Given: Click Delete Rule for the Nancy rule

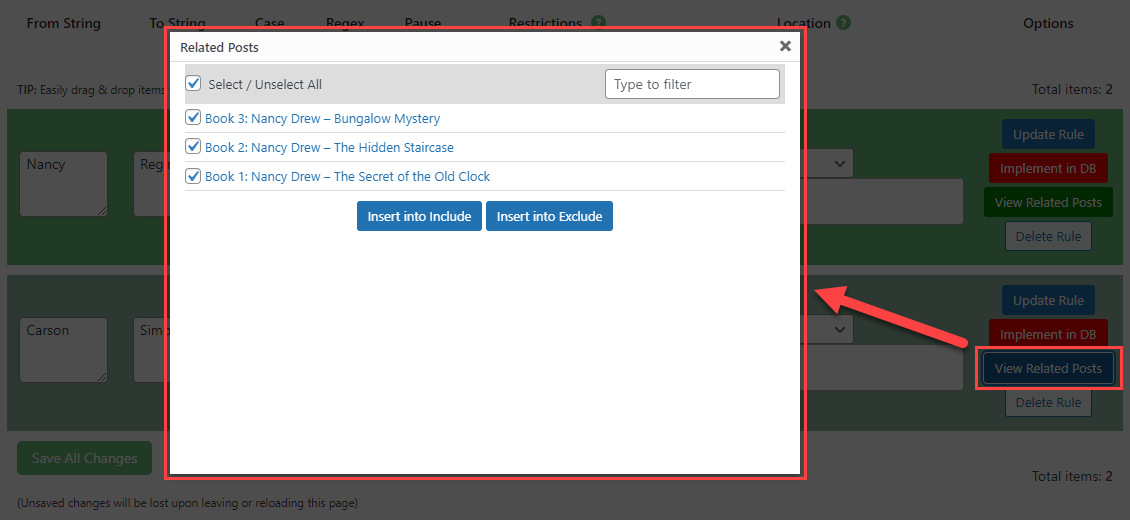Looking at the screenshot, I should [1048, 236].
